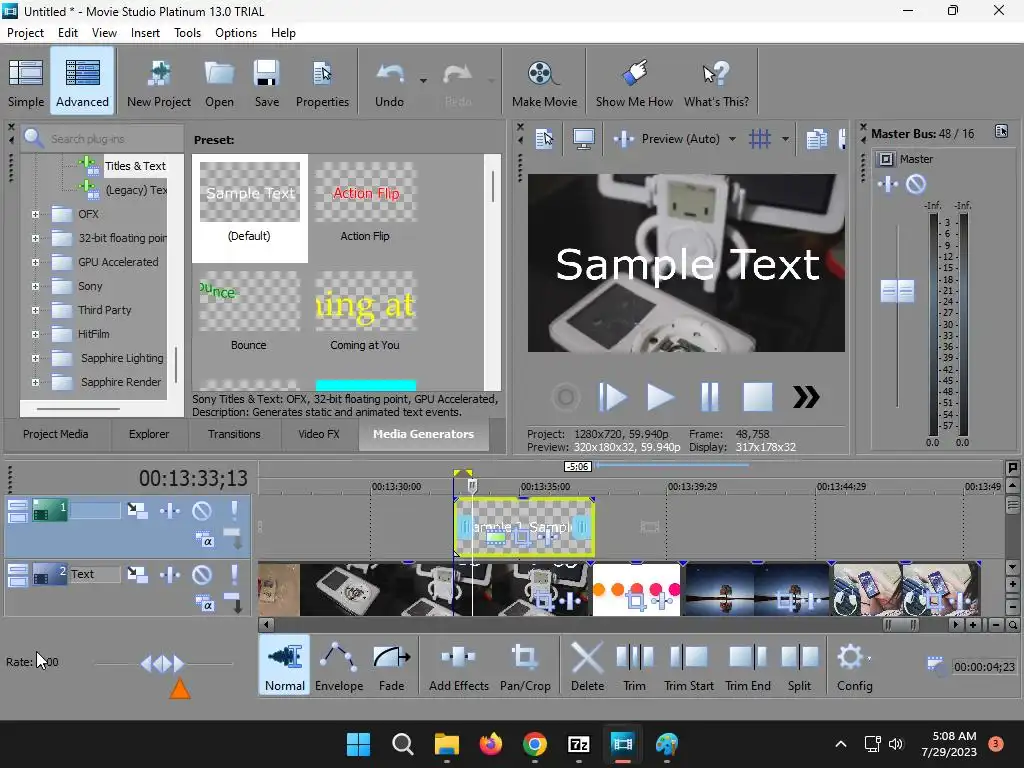Select Titles & Text generator

click(x=135, y=166)
